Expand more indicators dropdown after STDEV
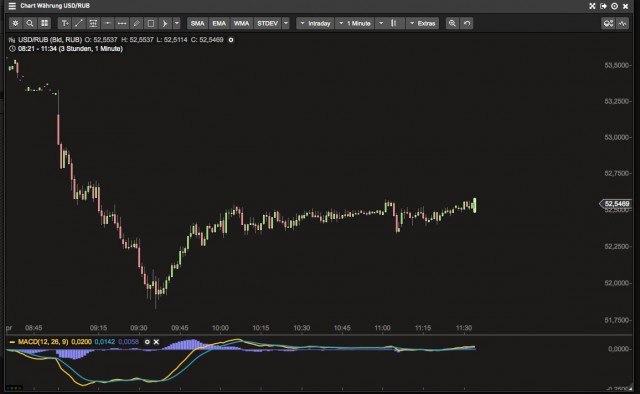 pos(286,23)
